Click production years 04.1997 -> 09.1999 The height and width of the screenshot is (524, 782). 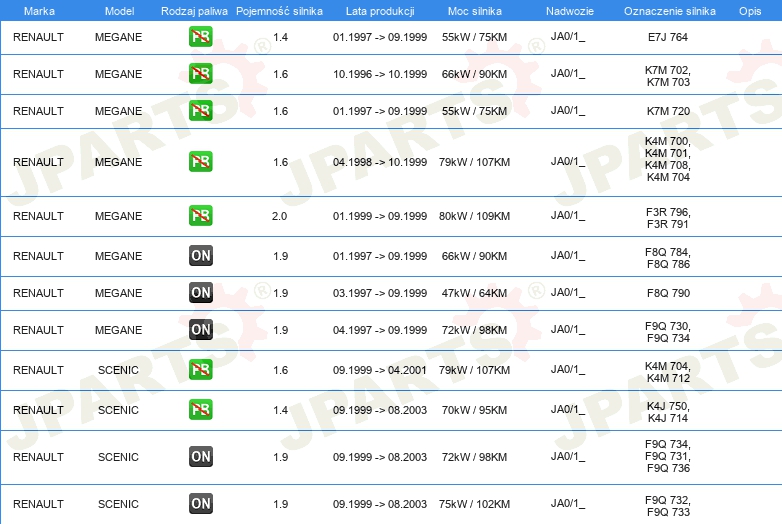(x=380, y=330)
